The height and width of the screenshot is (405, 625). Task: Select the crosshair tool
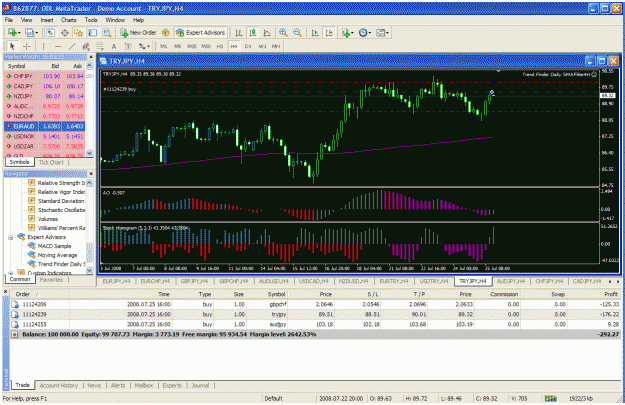pyautogui.click(x=26, y=46)
